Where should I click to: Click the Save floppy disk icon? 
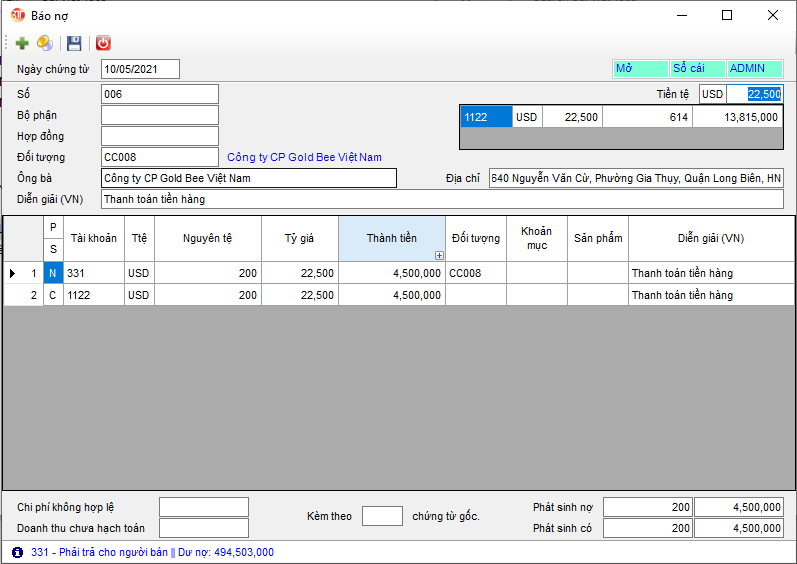pos(74,43)
